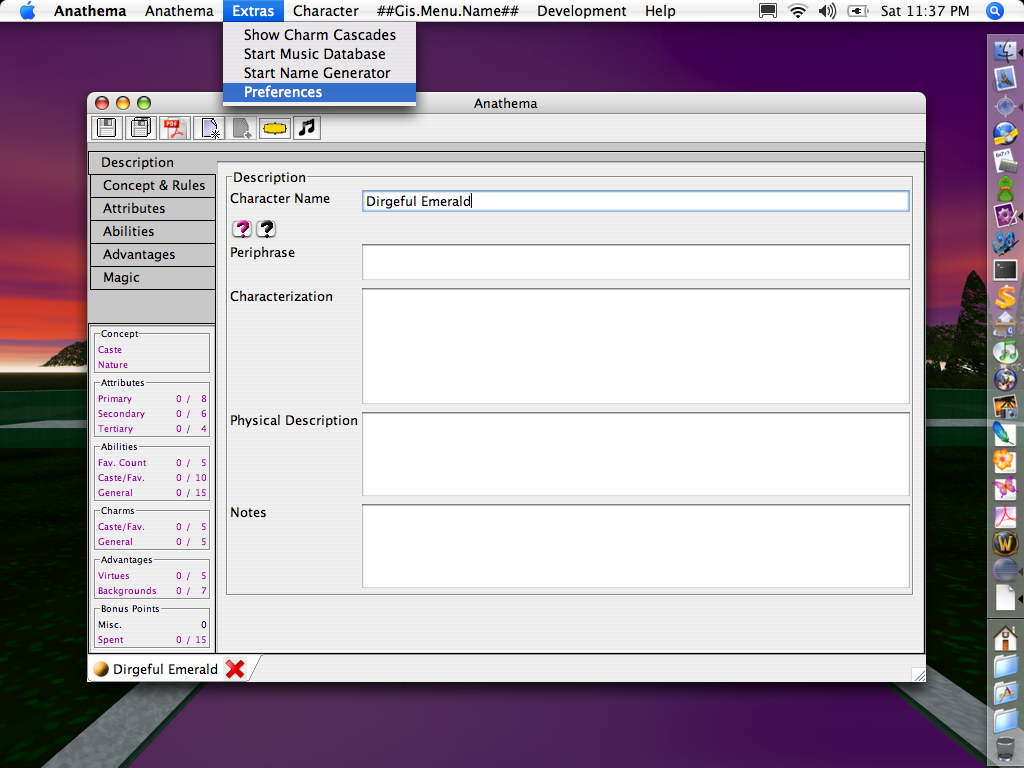Open the non-bold Anathema menu
This screenshot has width=1024, height=768.
(x=179, y=11)
